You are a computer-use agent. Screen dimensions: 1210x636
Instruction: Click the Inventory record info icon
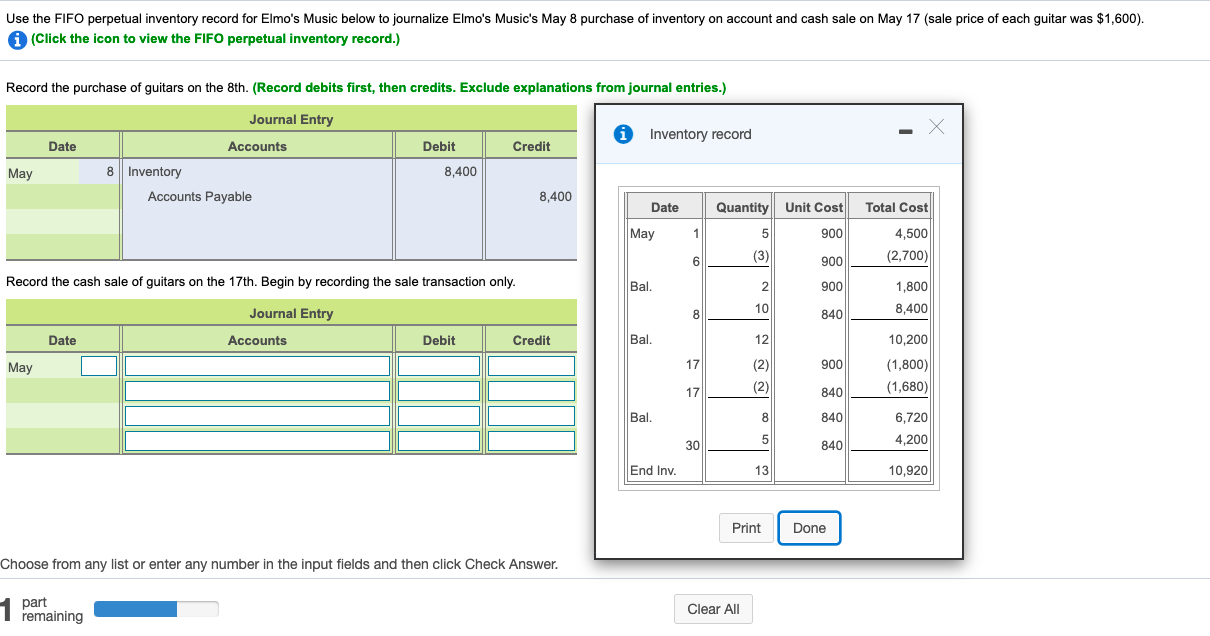click(x=623, y=133)
